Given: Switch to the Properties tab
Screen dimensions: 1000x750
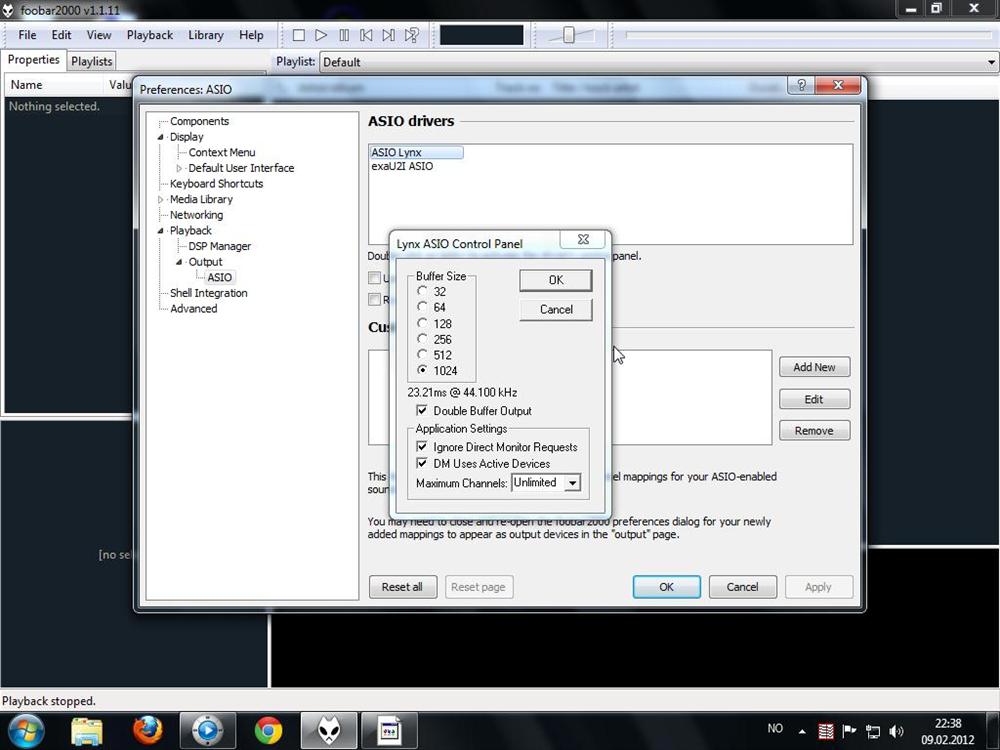Looking at the screenshot, I should (33, 60).
